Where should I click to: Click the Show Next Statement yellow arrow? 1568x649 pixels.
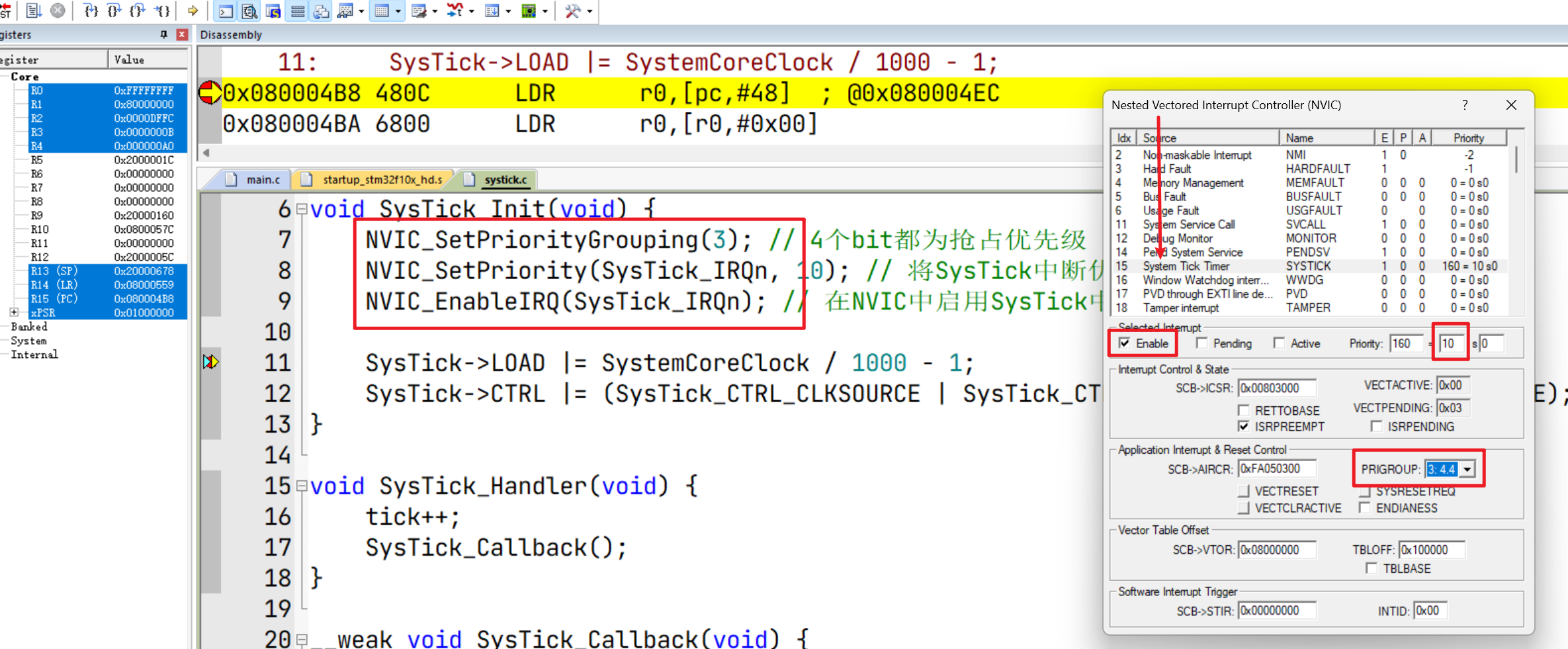pos(193,11)
